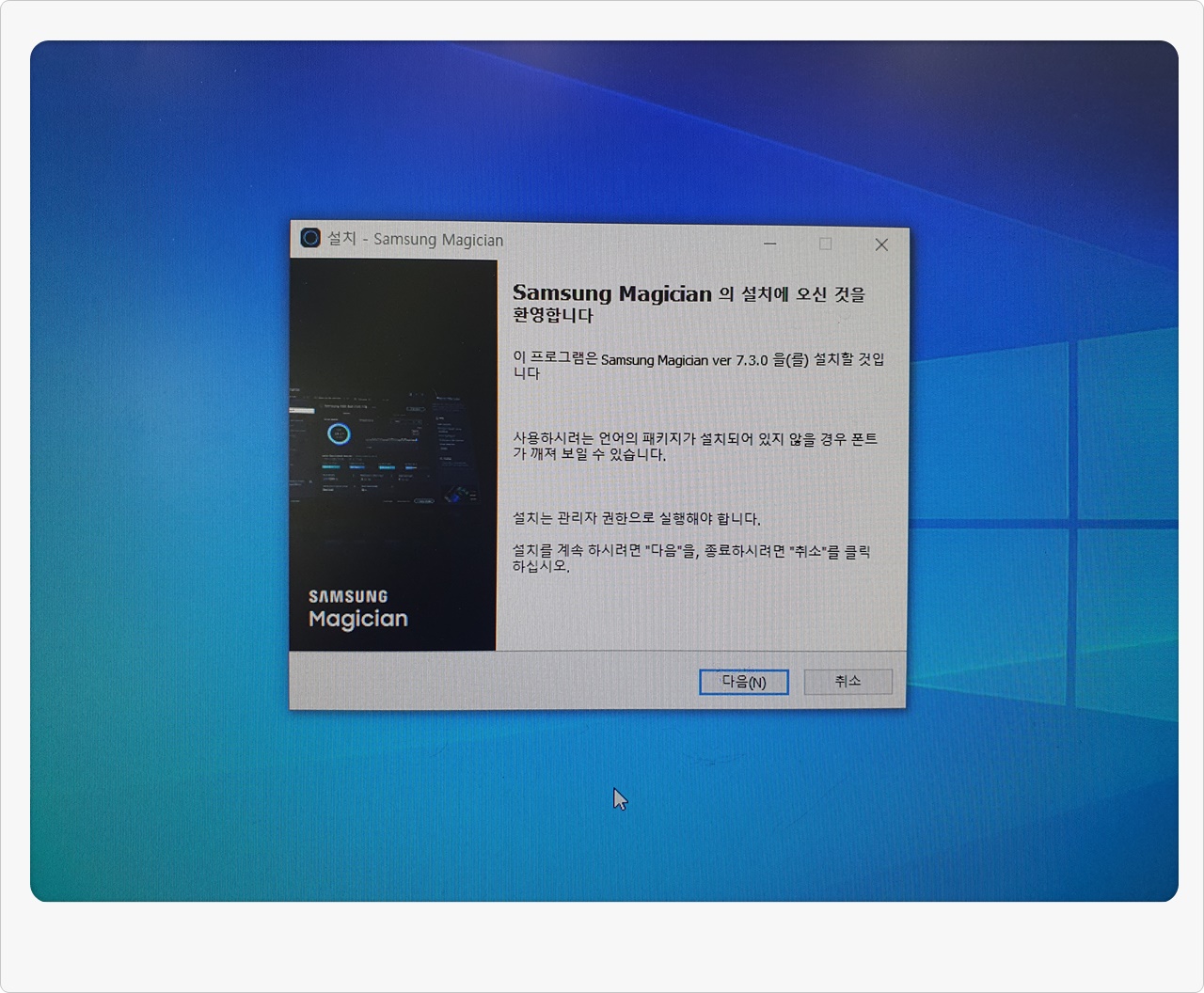Click the '설치 - Samsung Magician' window title

[415, 239]
